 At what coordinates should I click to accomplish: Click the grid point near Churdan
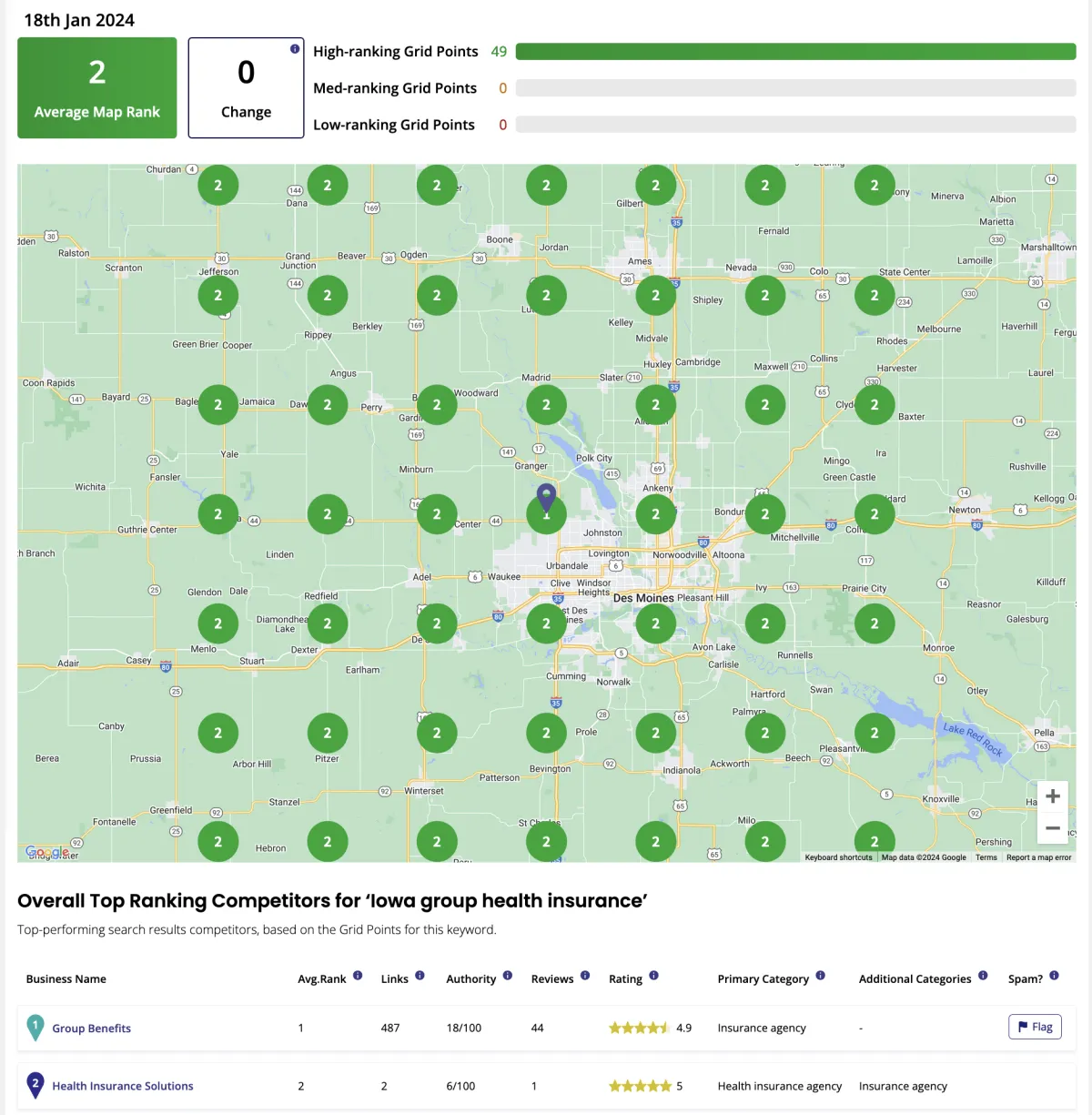click(x=218, y=186)
